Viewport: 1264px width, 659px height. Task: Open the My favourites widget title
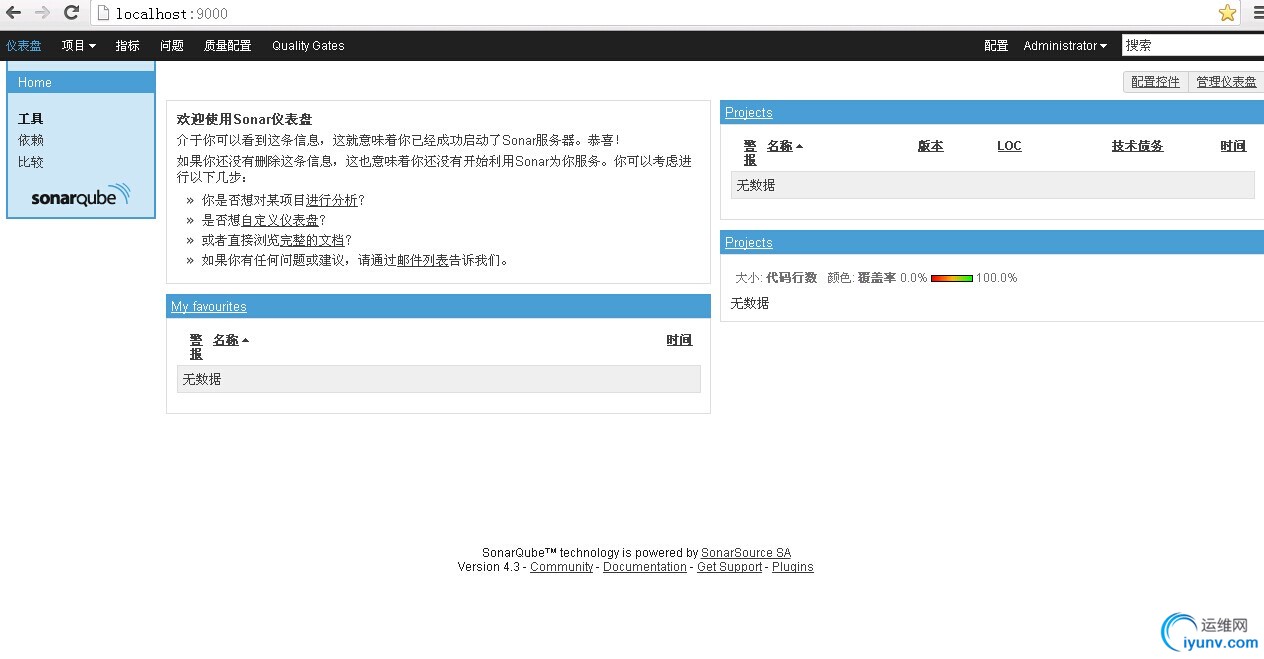(x=209, y=307)
